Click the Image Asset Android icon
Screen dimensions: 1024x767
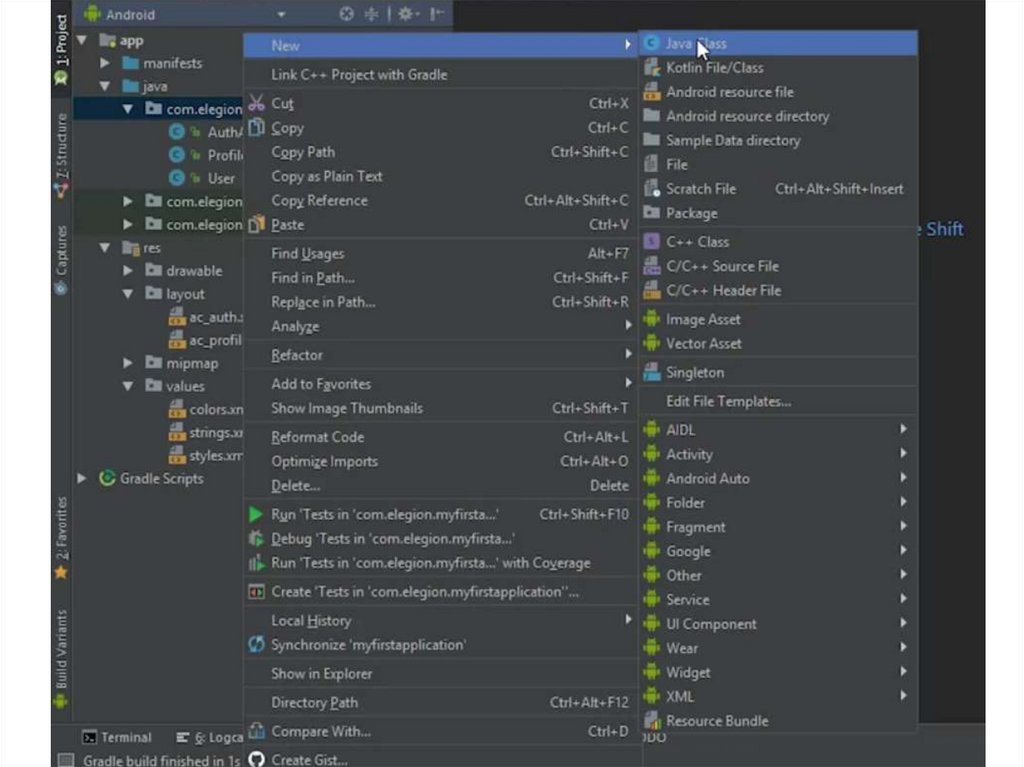point(652,320)
